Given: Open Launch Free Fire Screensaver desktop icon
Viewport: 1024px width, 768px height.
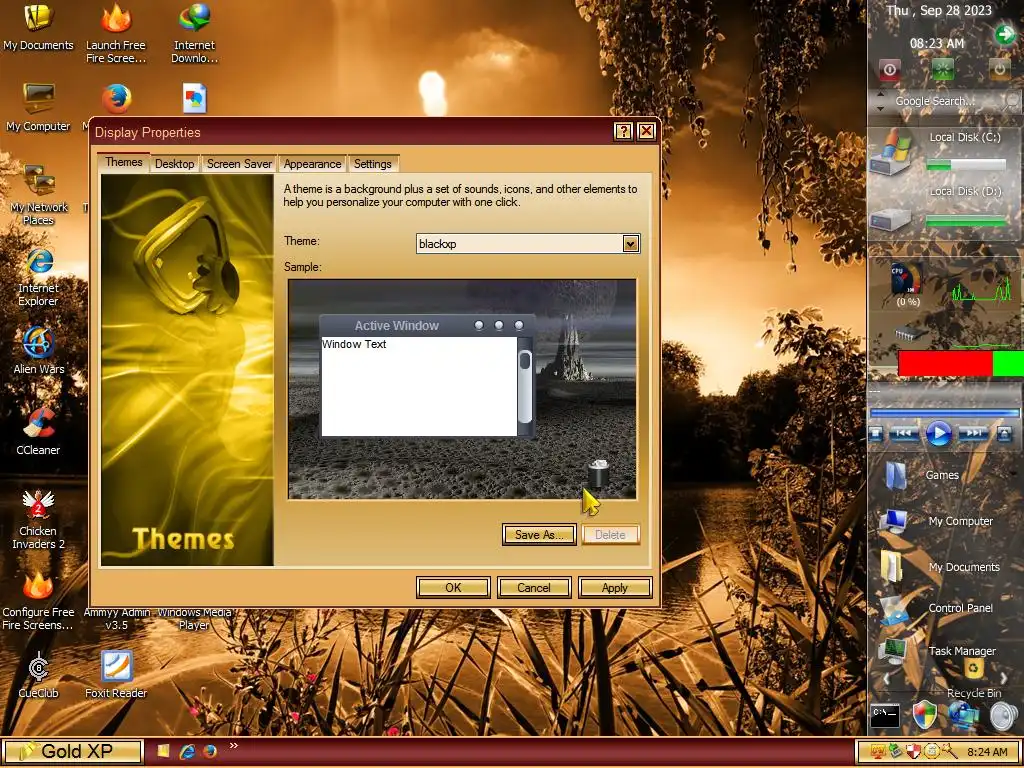Looking at the screenshot, I should (116, 33).
